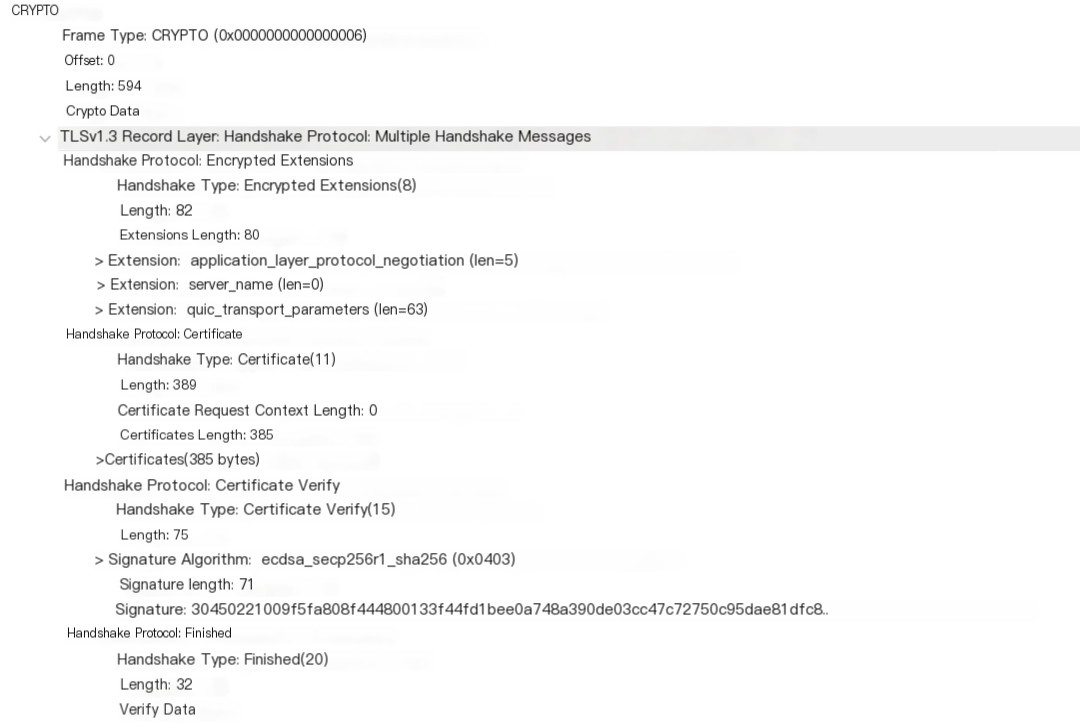
Task: Select Handshake Protocol: Certificate row
Action: [x=154, y=334]
